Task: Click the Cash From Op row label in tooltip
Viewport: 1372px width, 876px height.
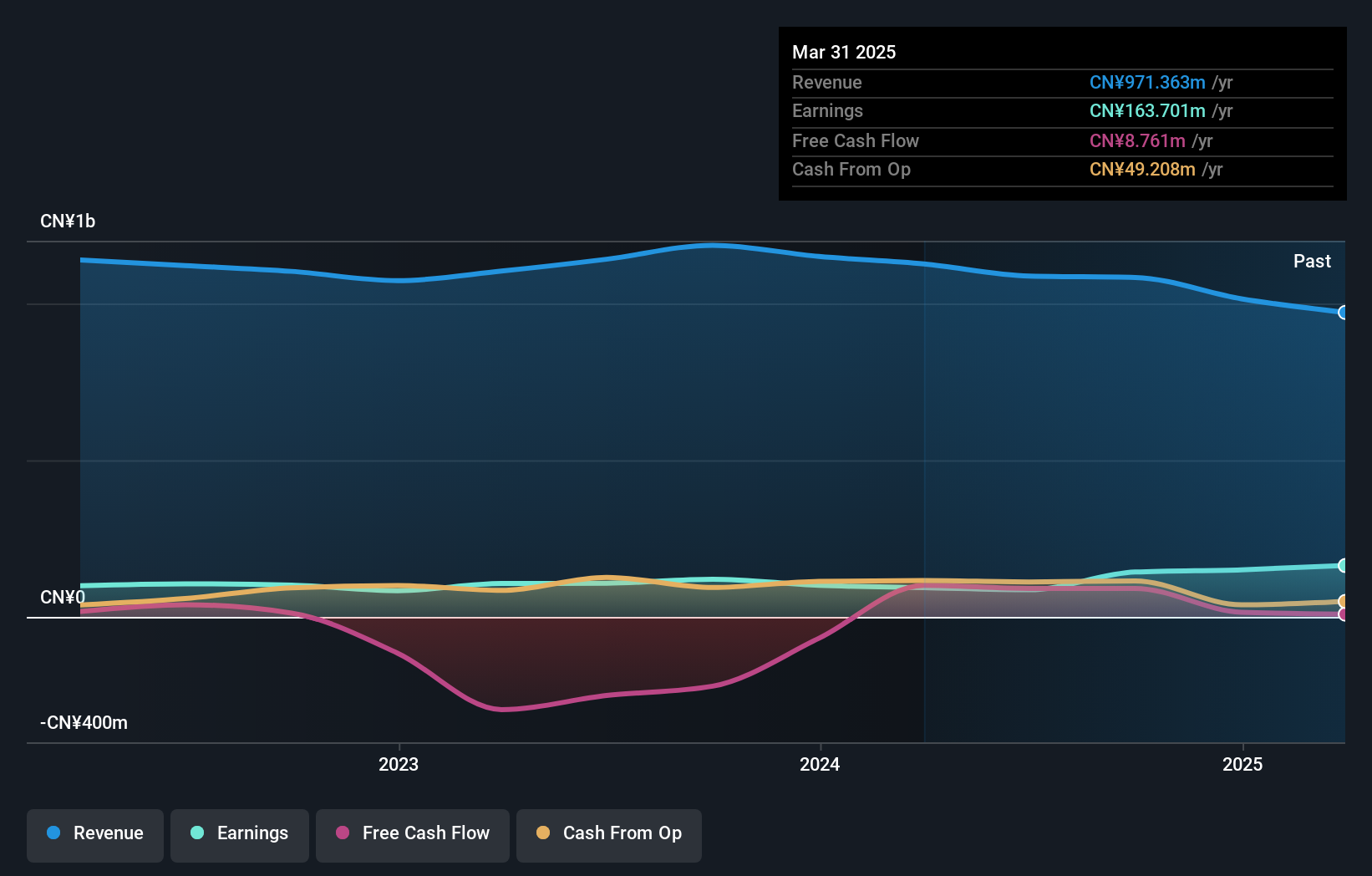Action: click(x=851, y=170)
